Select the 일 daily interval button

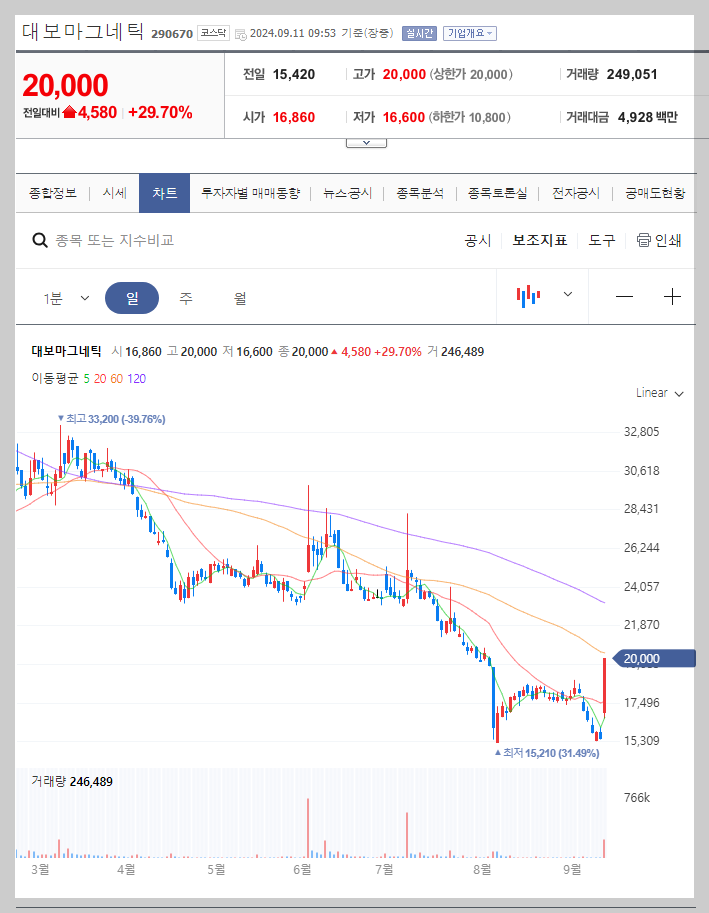point(132,295)
